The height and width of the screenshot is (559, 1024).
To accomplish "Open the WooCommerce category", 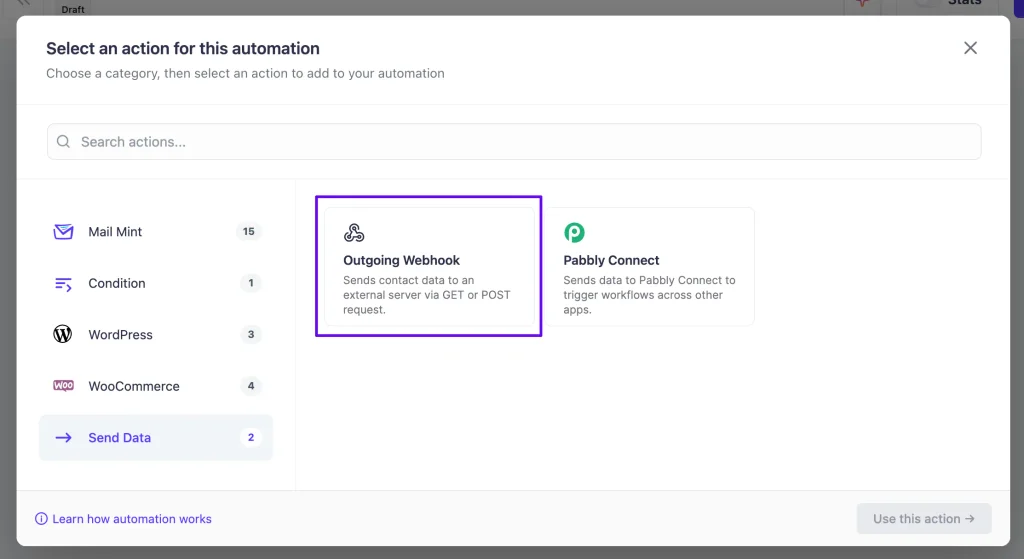I will [156, 386].
